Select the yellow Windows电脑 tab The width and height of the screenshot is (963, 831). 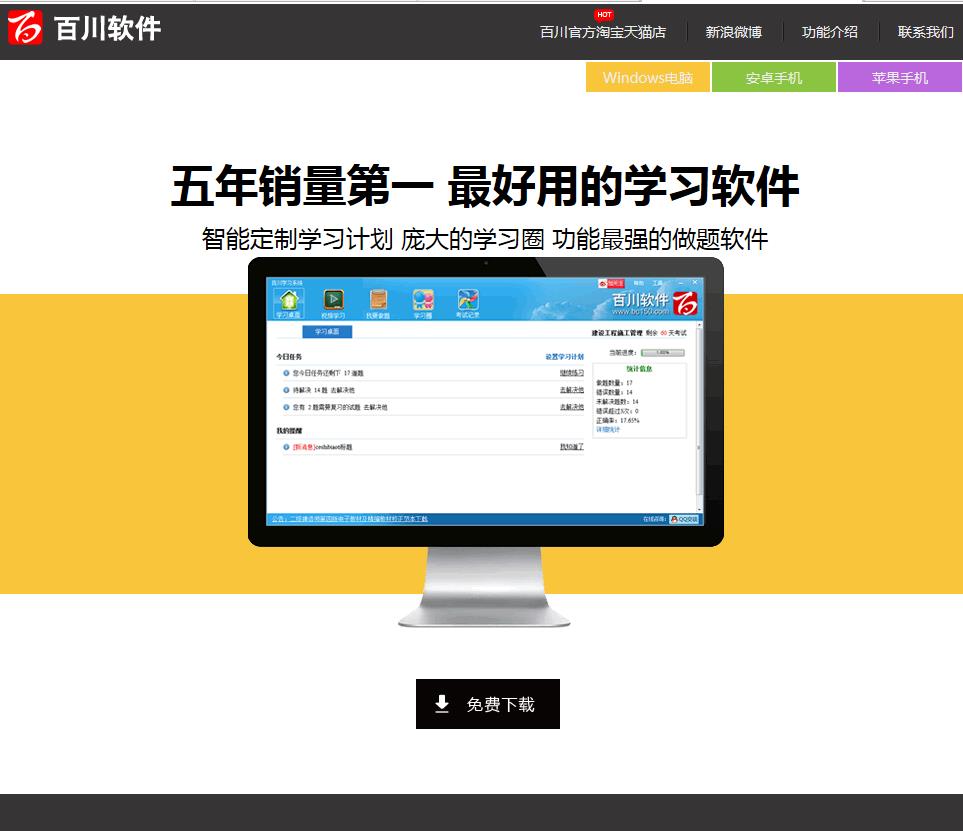click(648, 77)
